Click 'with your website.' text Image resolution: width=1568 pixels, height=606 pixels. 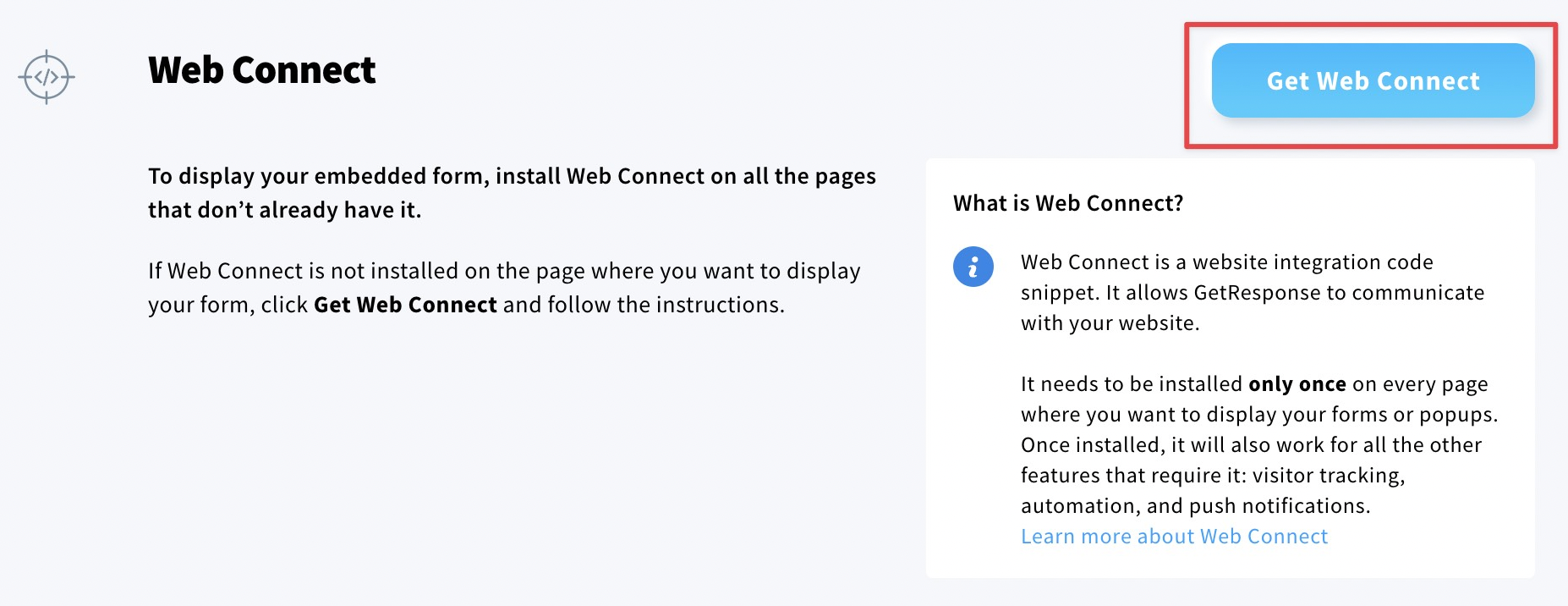(1110, 323)
